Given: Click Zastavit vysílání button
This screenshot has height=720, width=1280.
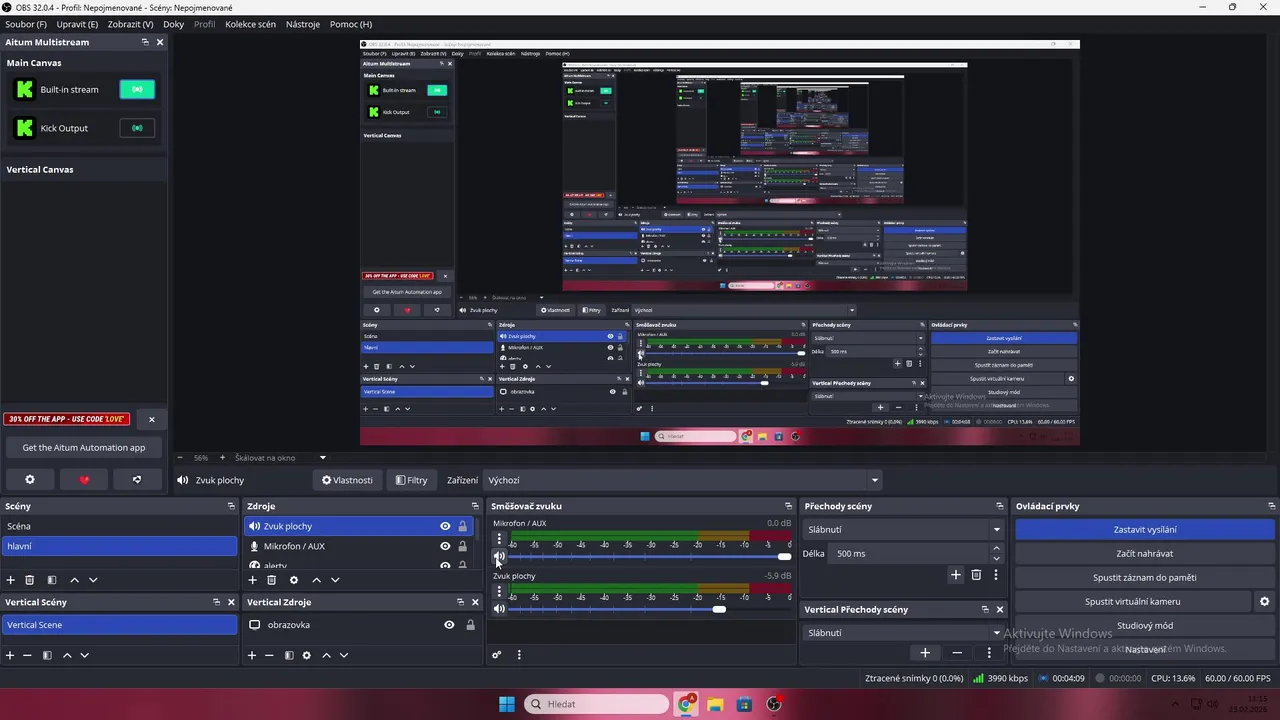Looking at the screenshot, I should (1145, 530).
